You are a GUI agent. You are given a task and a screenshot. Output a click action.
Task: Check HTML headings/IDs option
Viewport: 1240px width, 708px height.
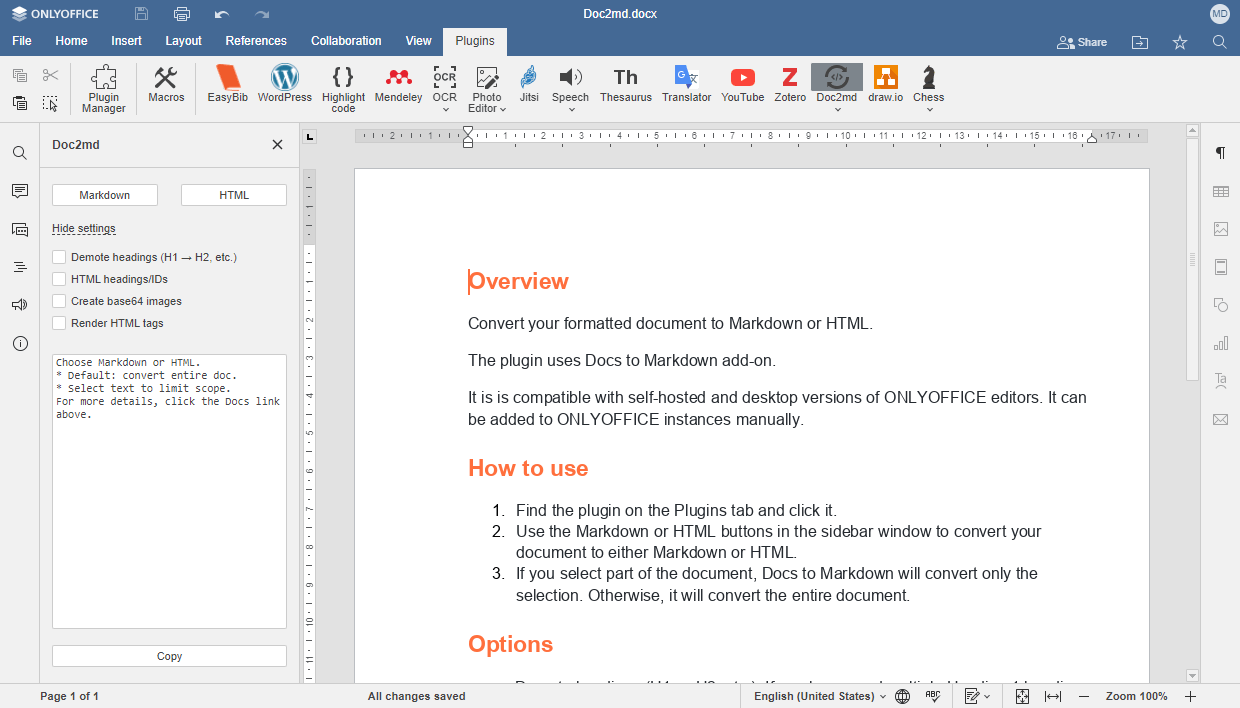(59, 279)
